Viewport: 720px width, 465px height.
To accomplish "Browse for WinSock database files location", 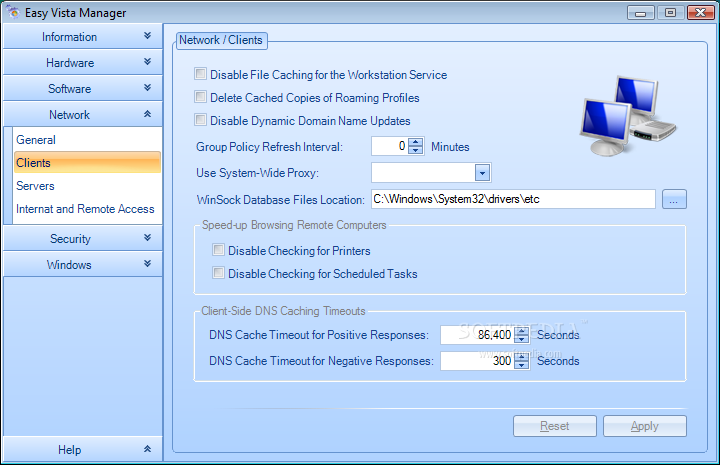I will (674, 199).
